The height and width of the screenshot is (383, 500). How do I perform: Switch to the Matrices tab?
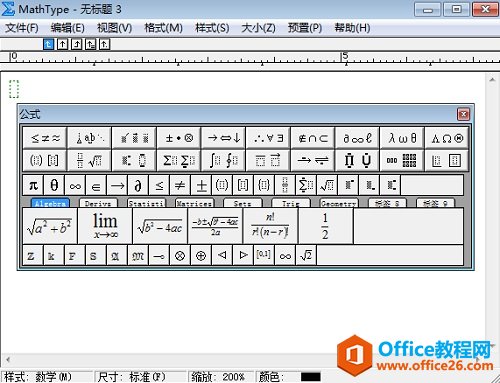pyautogui.click(x=194, y=203)
